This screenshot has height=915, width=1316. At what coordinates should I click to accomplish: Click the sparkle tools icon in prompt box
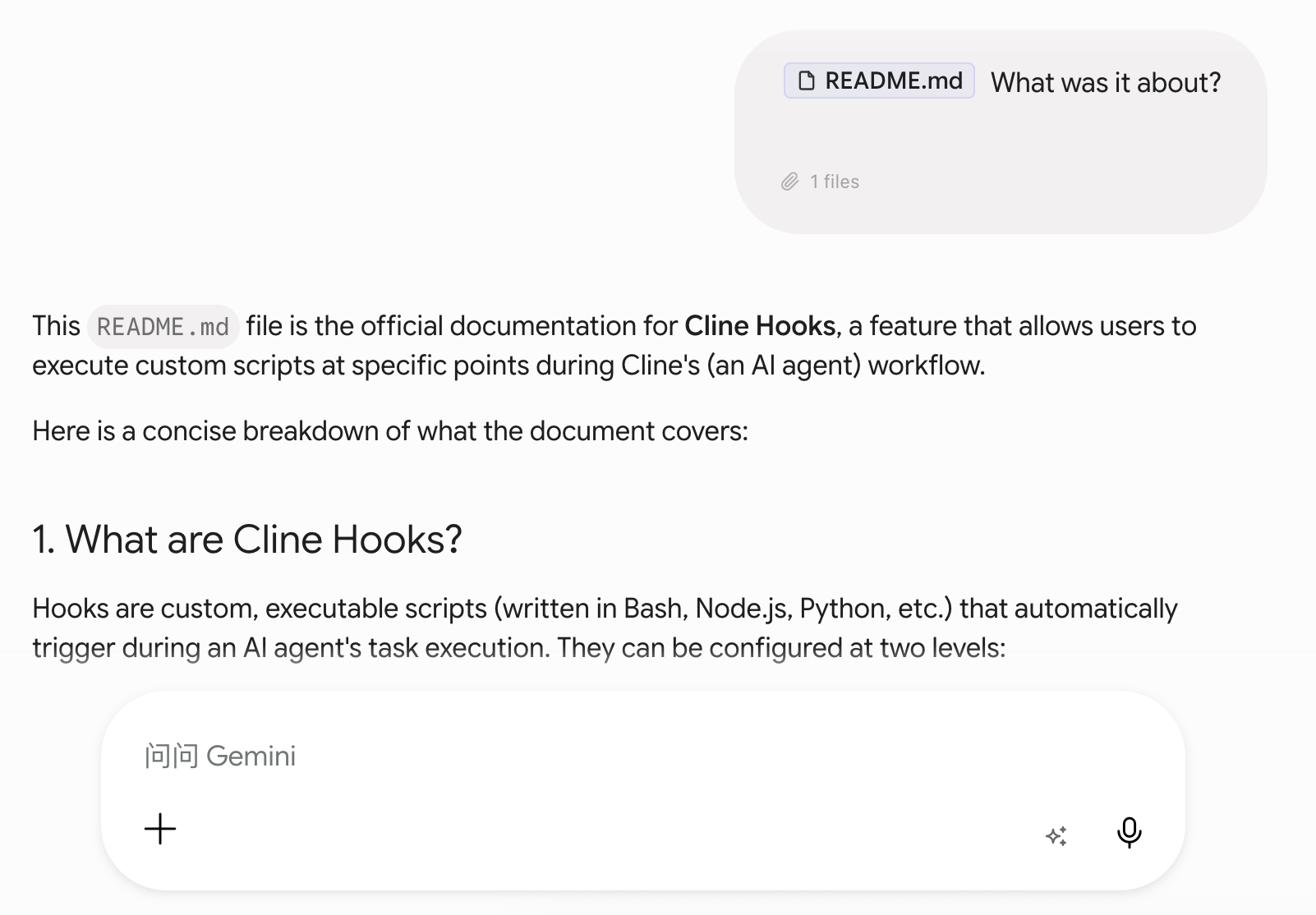[x=1056, y=835]
